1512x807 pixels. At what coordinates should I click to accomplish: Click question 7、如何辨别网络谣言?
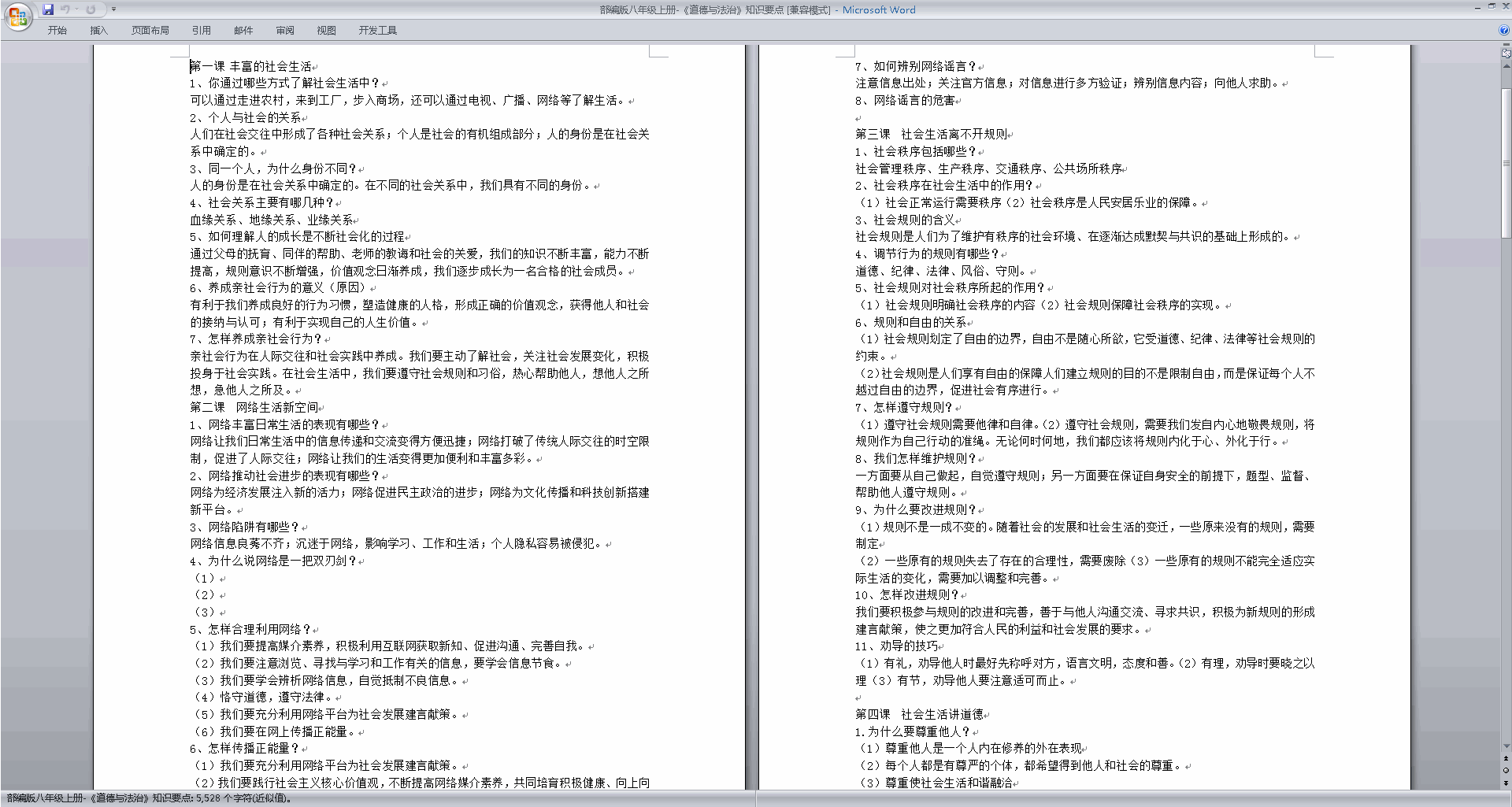coord(916,66)
